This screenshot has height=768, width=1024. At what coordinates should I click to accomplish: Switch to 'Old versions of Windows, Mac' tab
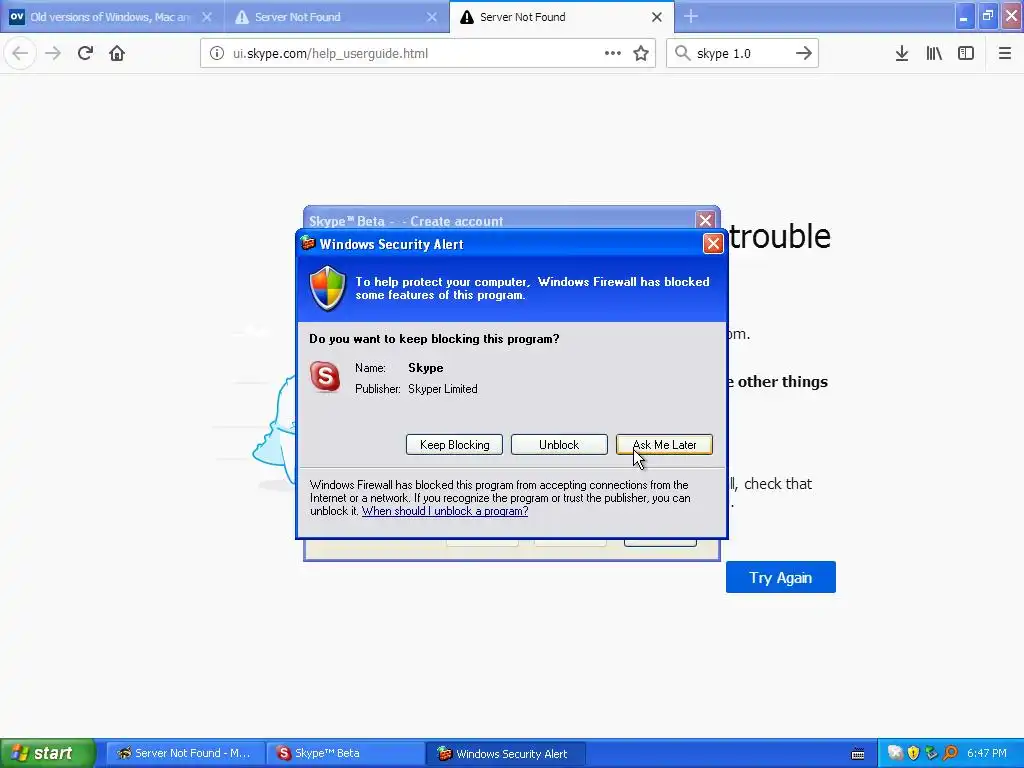click(110, 17)
